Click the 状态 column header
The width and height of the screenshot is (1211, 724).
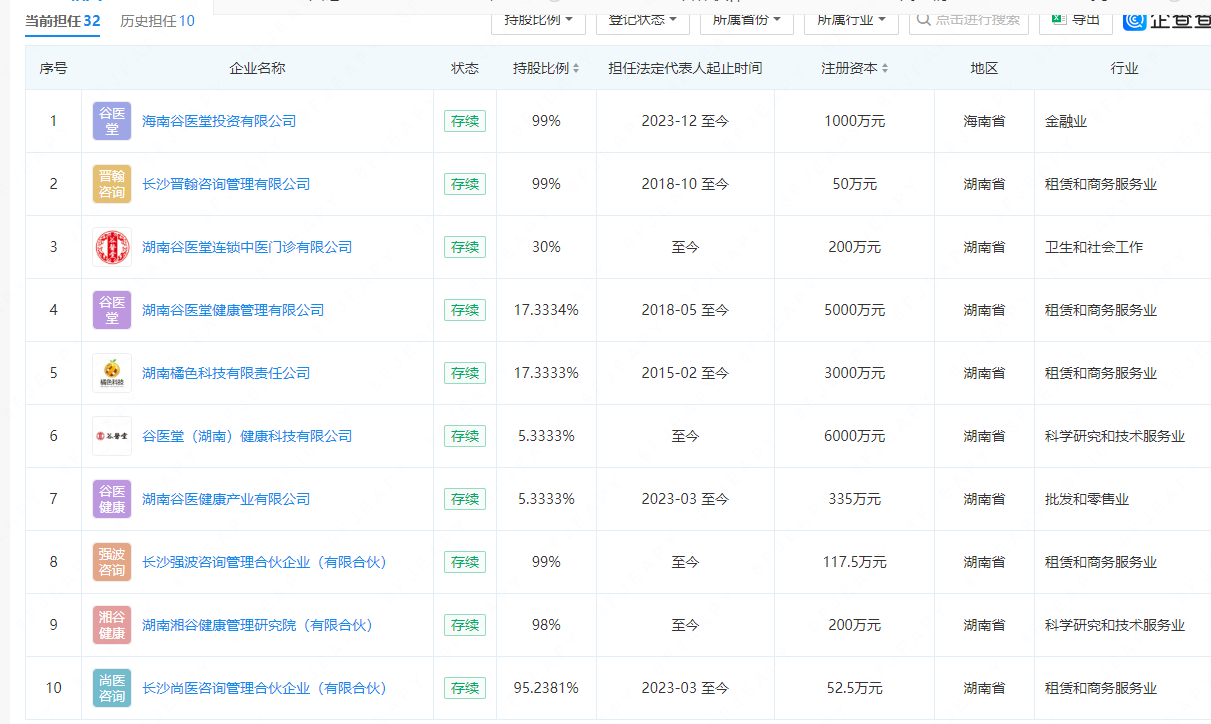click(x=465, y=68)
